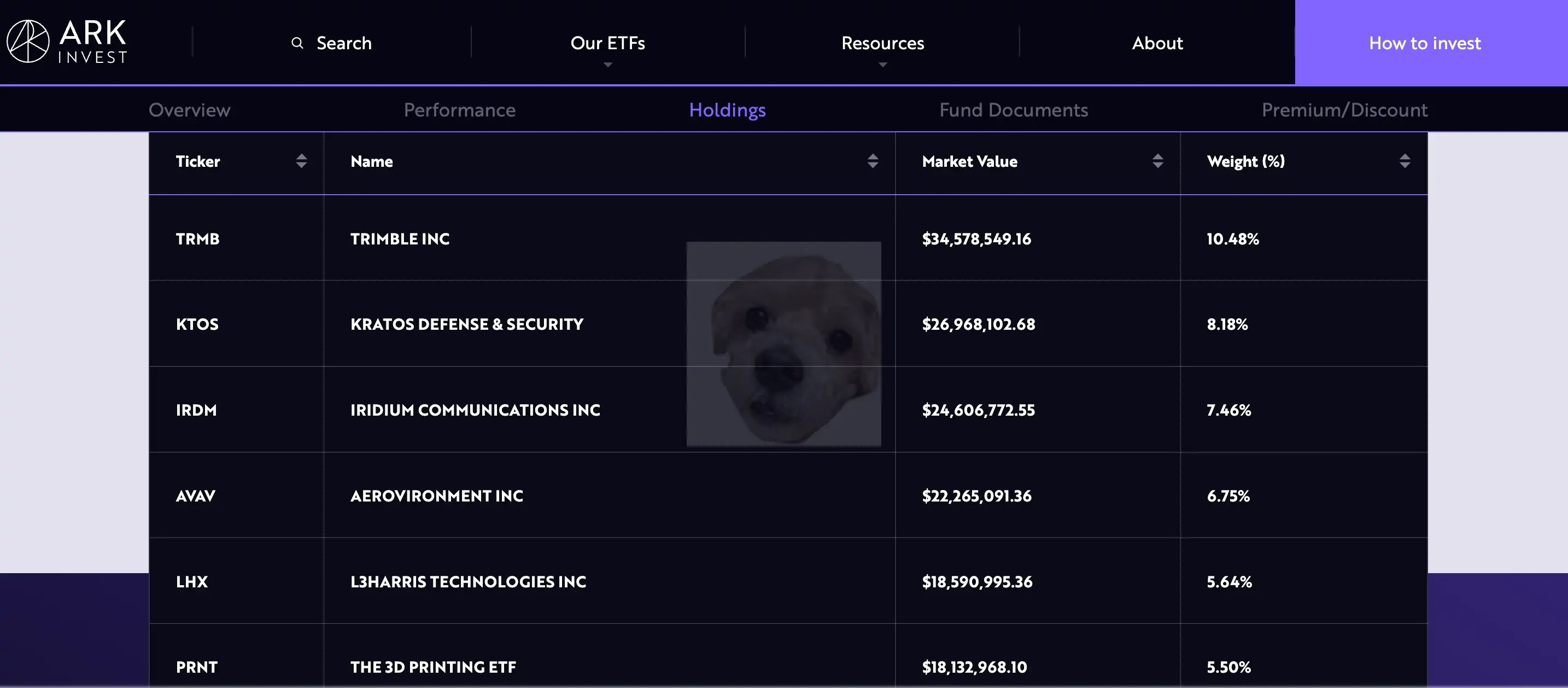This screenshot has height=688, width=1568.
Task: Open KRATOS DEFENSE & SECURITY holding
Action: click(x=466, y=324)
